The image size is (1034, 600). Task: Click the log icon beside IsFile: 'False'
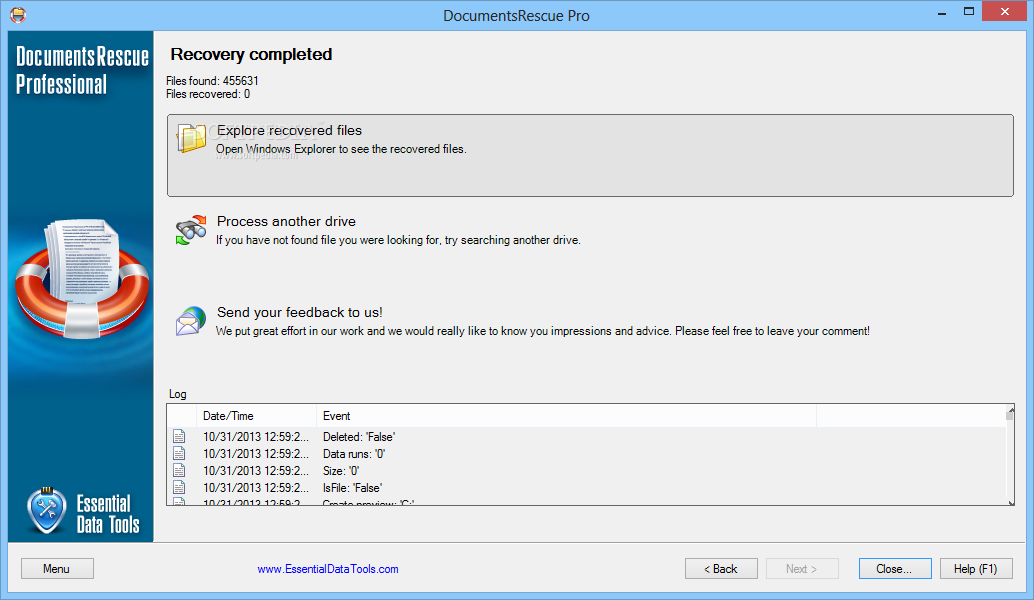pos(179,488)
